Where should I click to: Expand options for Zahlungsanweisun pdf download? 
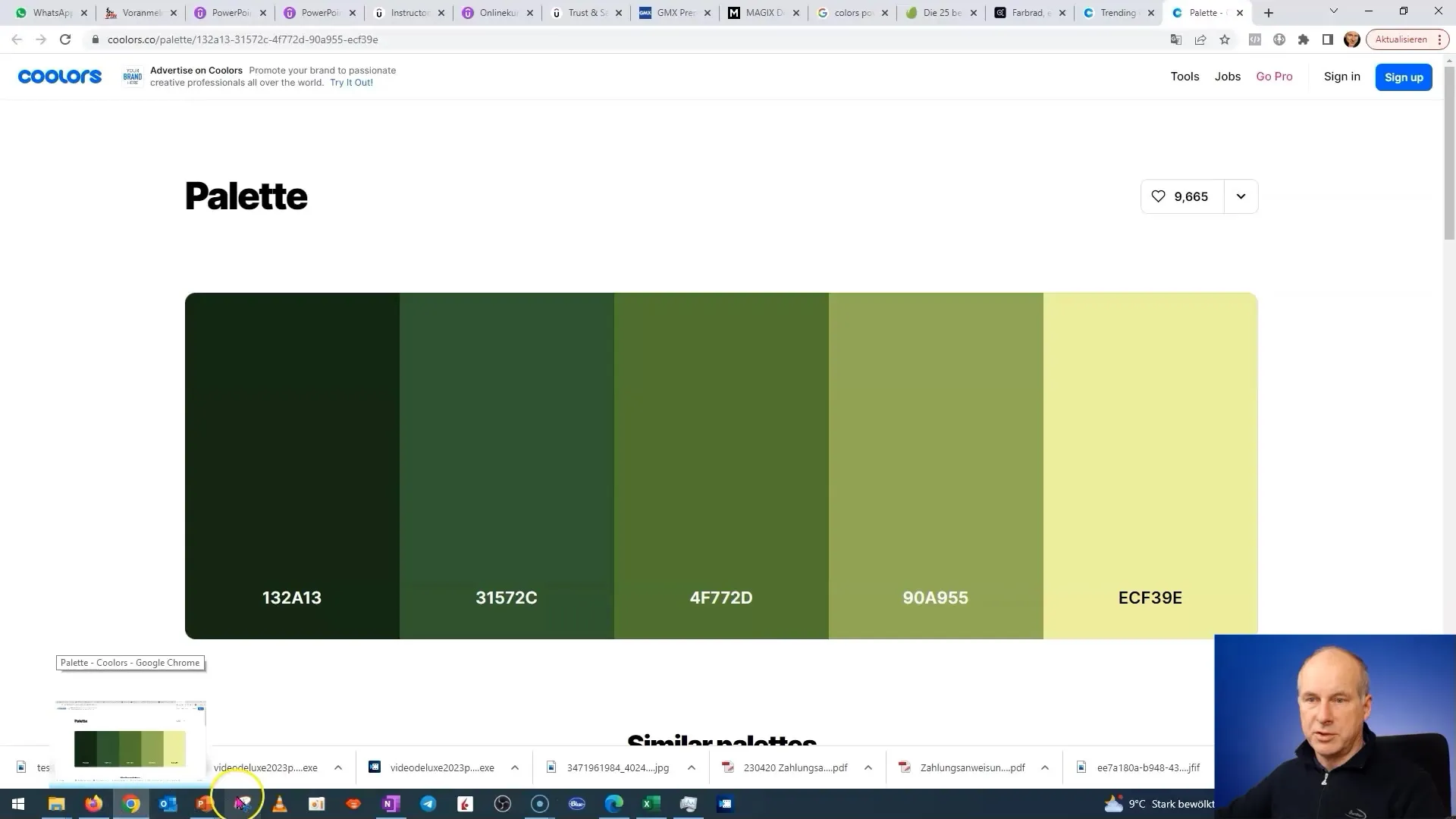click(x=1045, y=767)
